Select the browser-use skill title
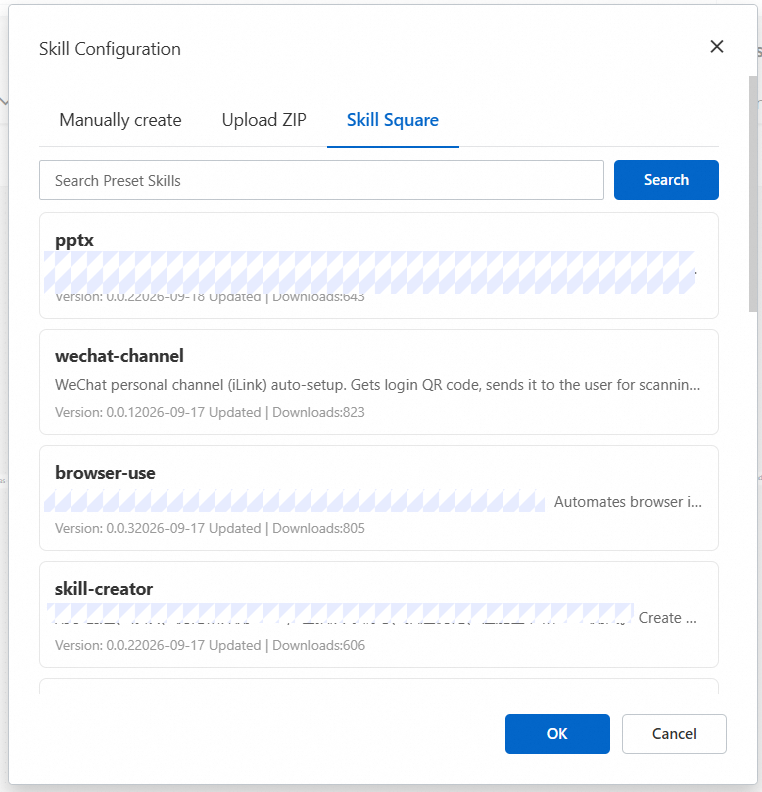Viewport: 762px width, 792px height. click(x=105, y=473)
